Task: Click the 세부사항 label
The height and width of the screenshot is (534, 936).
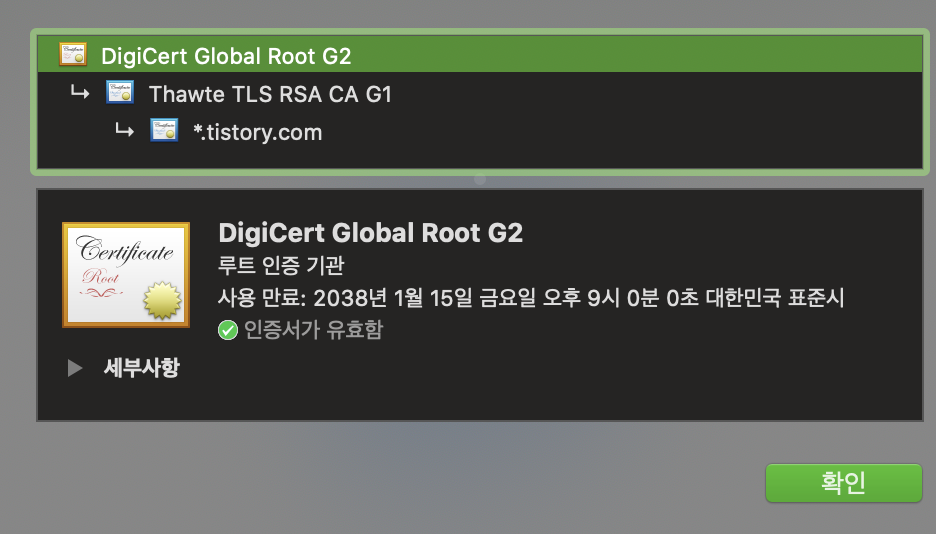Action: click(x=141, y=368)
